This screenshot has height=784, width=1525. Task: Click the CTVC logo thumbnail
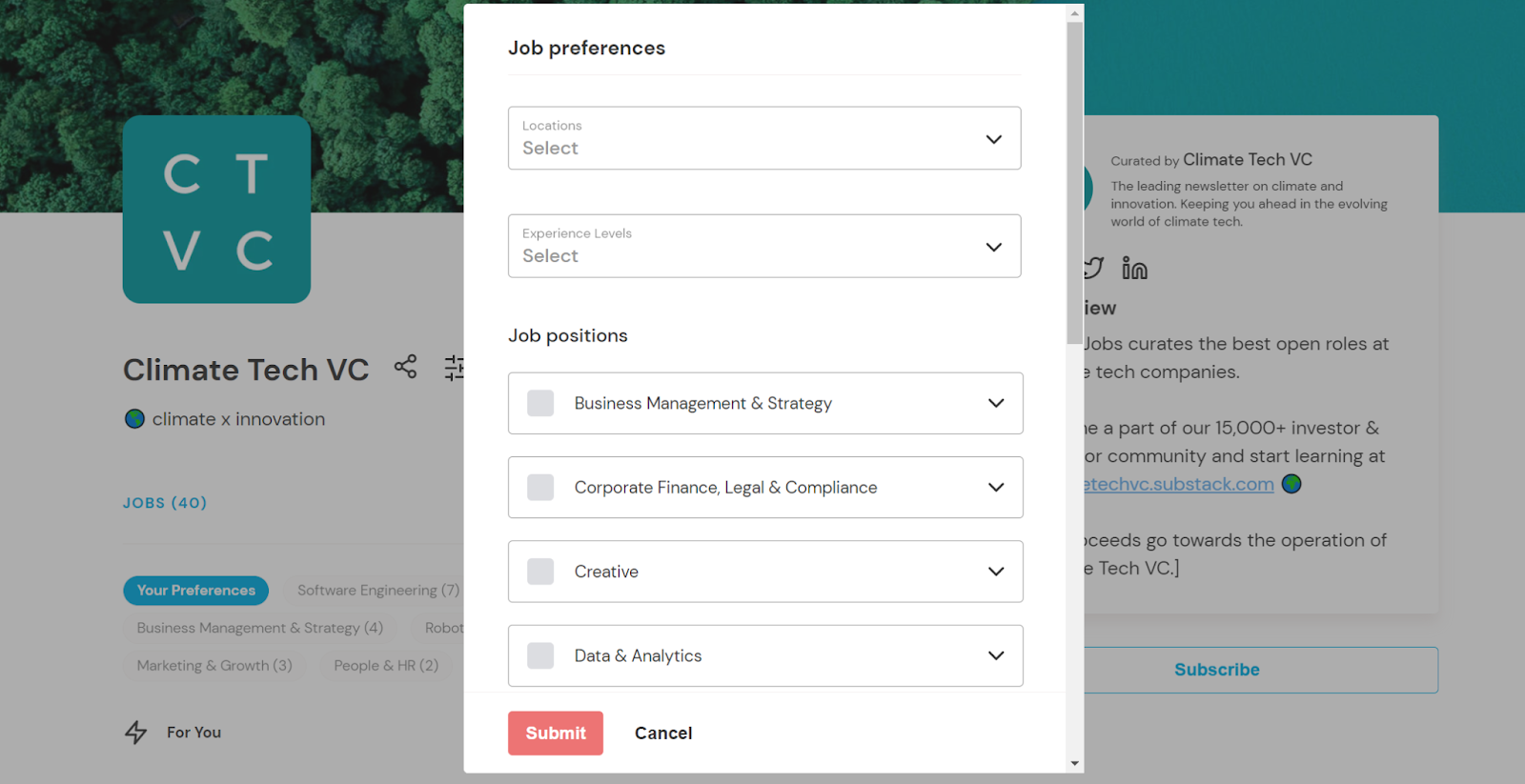[216, 210]
